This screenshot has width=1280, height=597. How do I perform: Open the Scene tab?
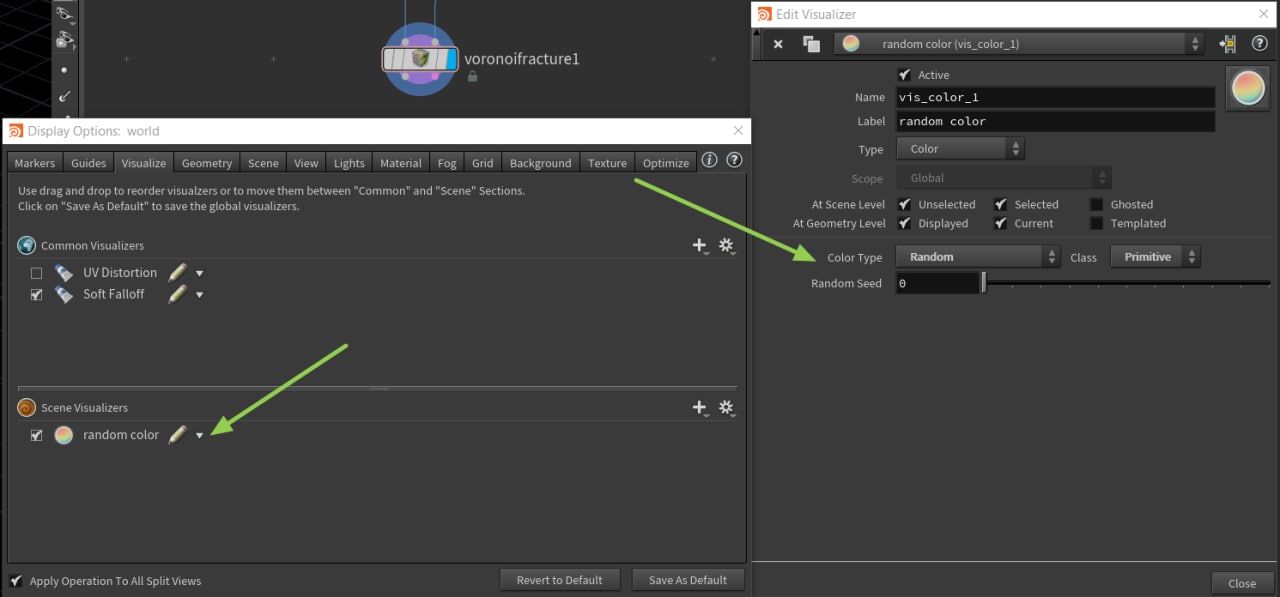pos(264,163)
